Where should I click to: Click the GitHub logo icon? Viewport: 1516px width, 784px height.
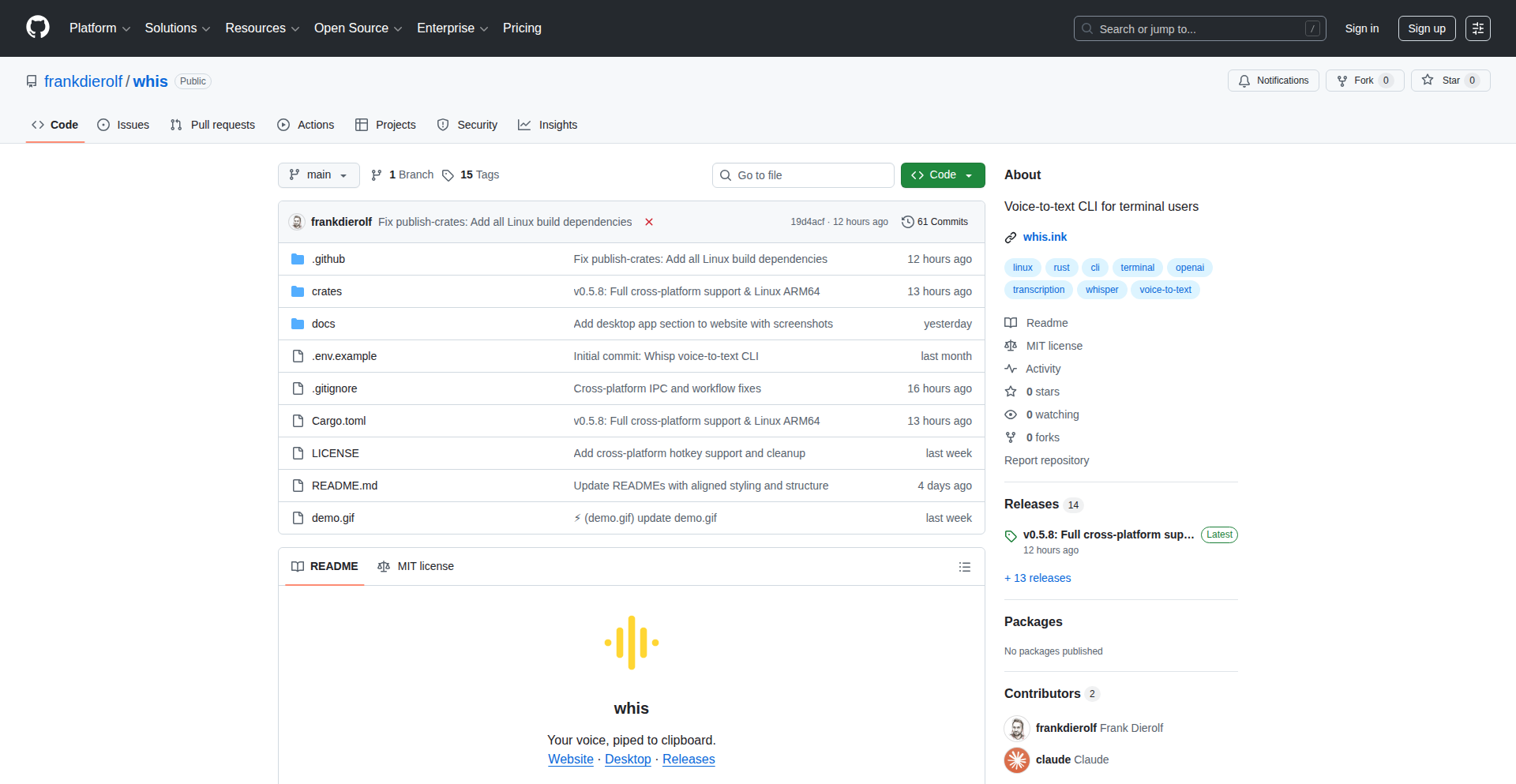point(37,28)
